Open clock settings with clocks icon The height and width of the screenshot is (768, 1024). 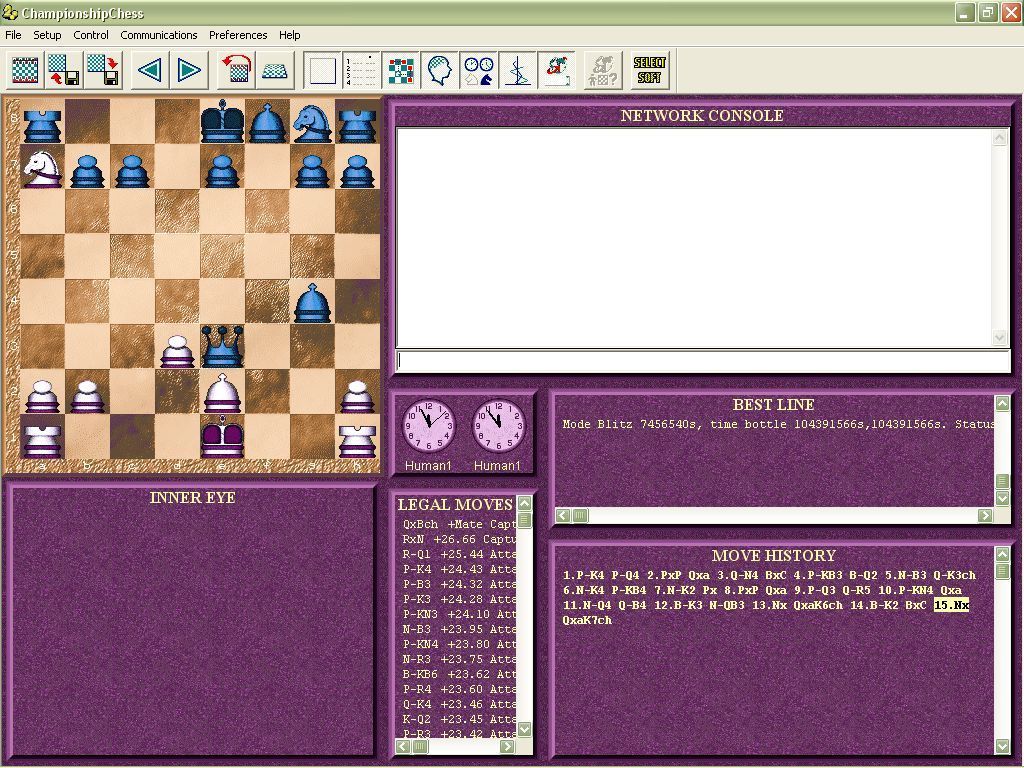pyautogui.click(x=478, y=71)
